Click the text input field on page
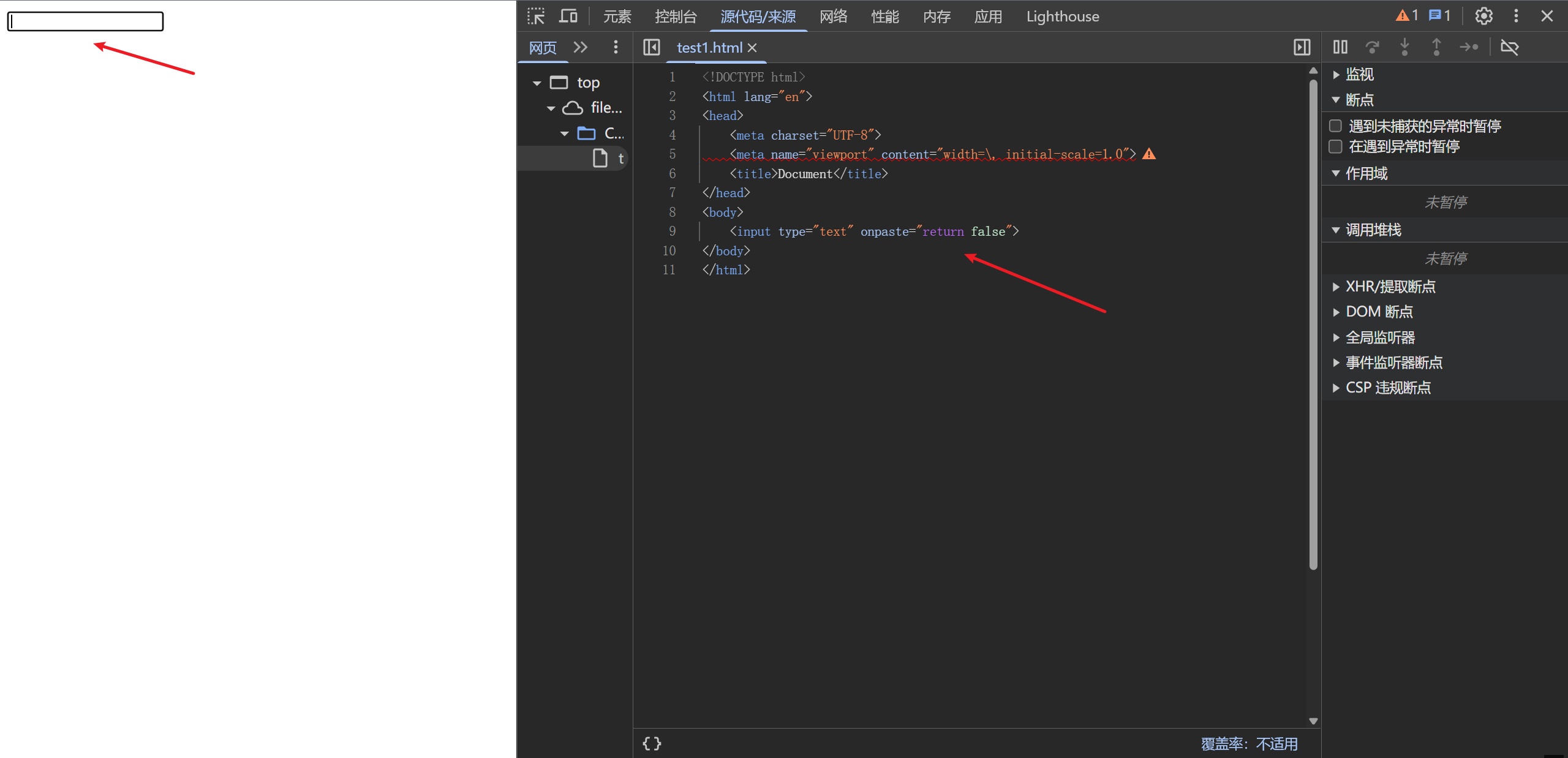Screen dimensions: 1568x758 [86, 21]
